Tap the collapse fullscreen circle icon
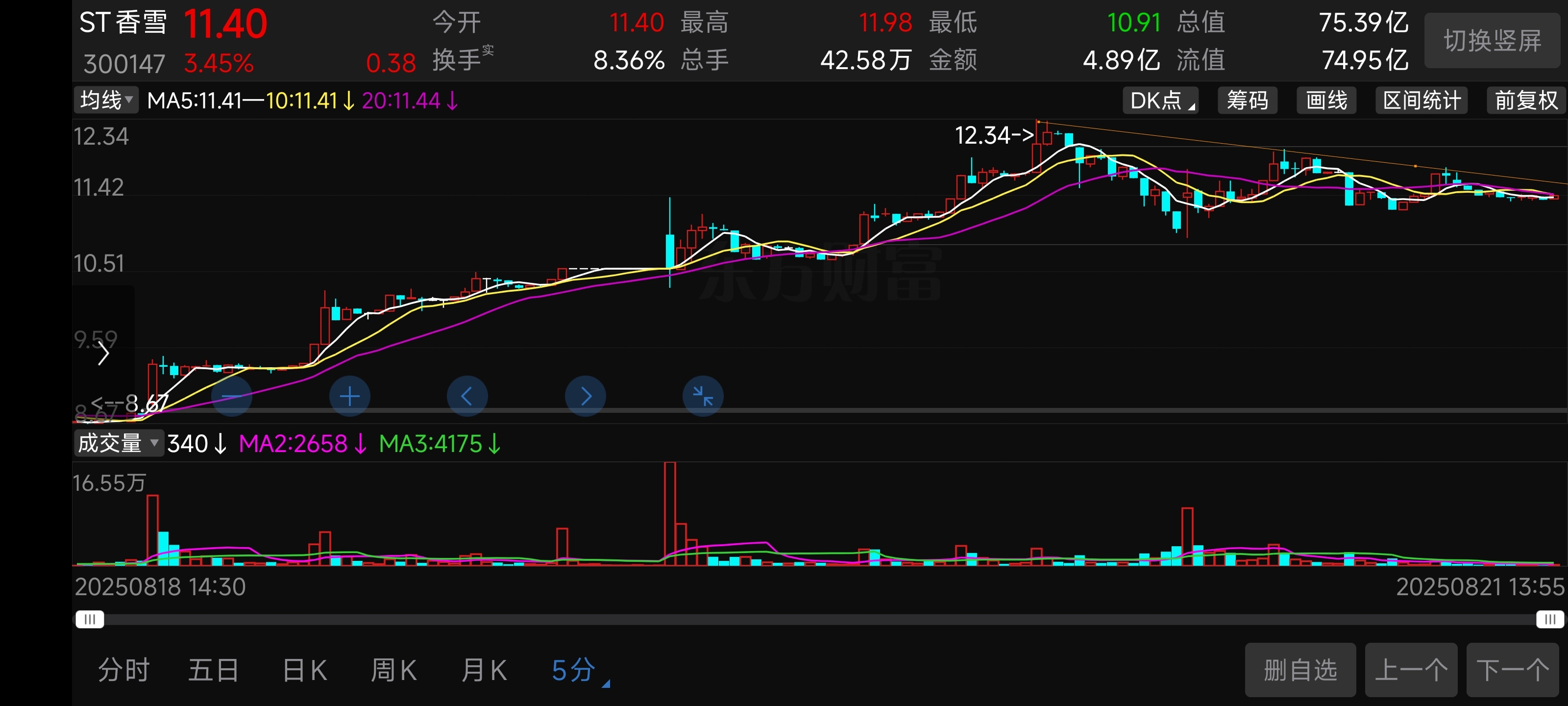This screenshot has height=706, width=1568. (703, 397)
